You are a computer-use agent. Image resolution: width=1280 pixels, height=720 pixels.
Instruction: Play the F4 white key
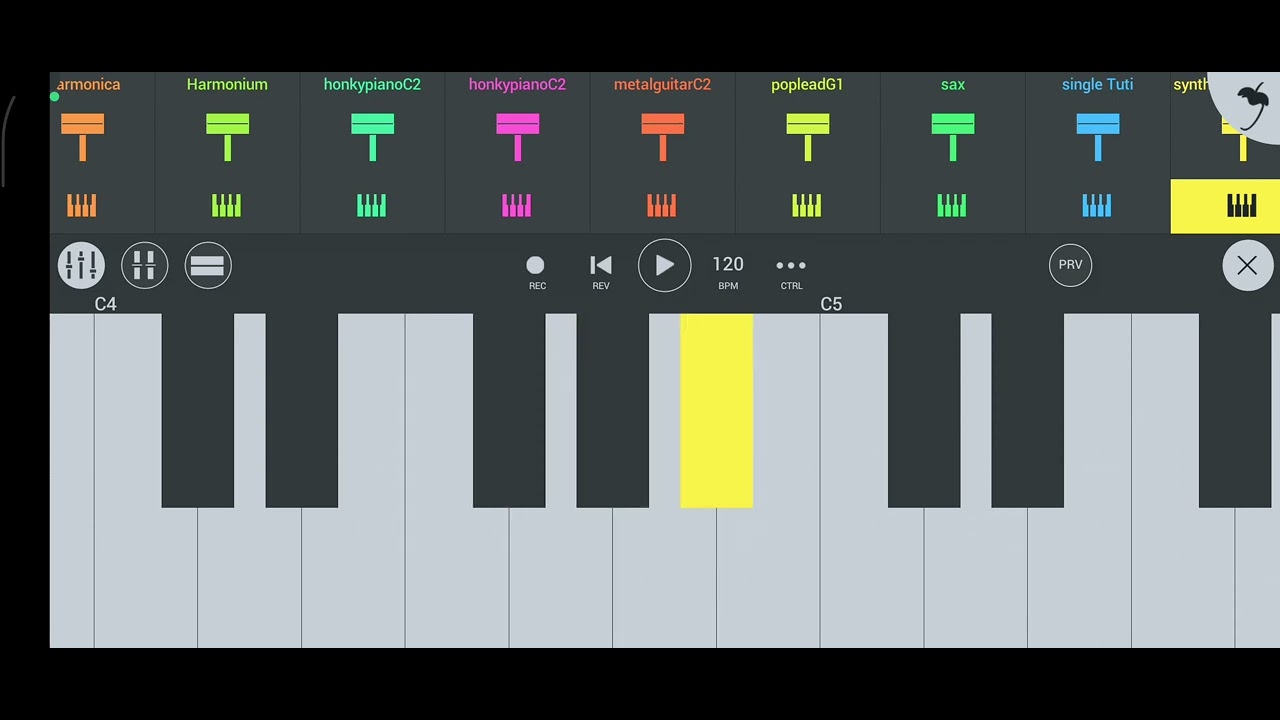[457, 580]
